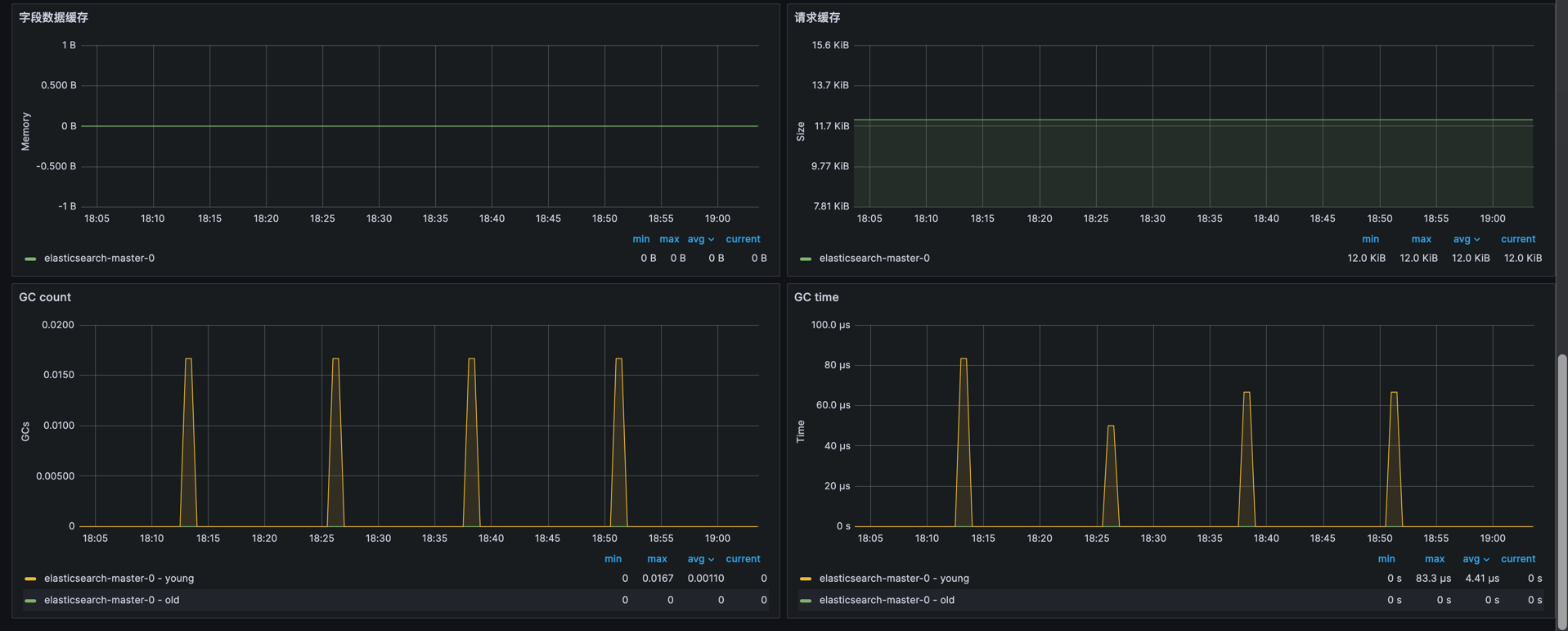Open the GC count panel title
1568x631 pixels.
pos(45,297)
